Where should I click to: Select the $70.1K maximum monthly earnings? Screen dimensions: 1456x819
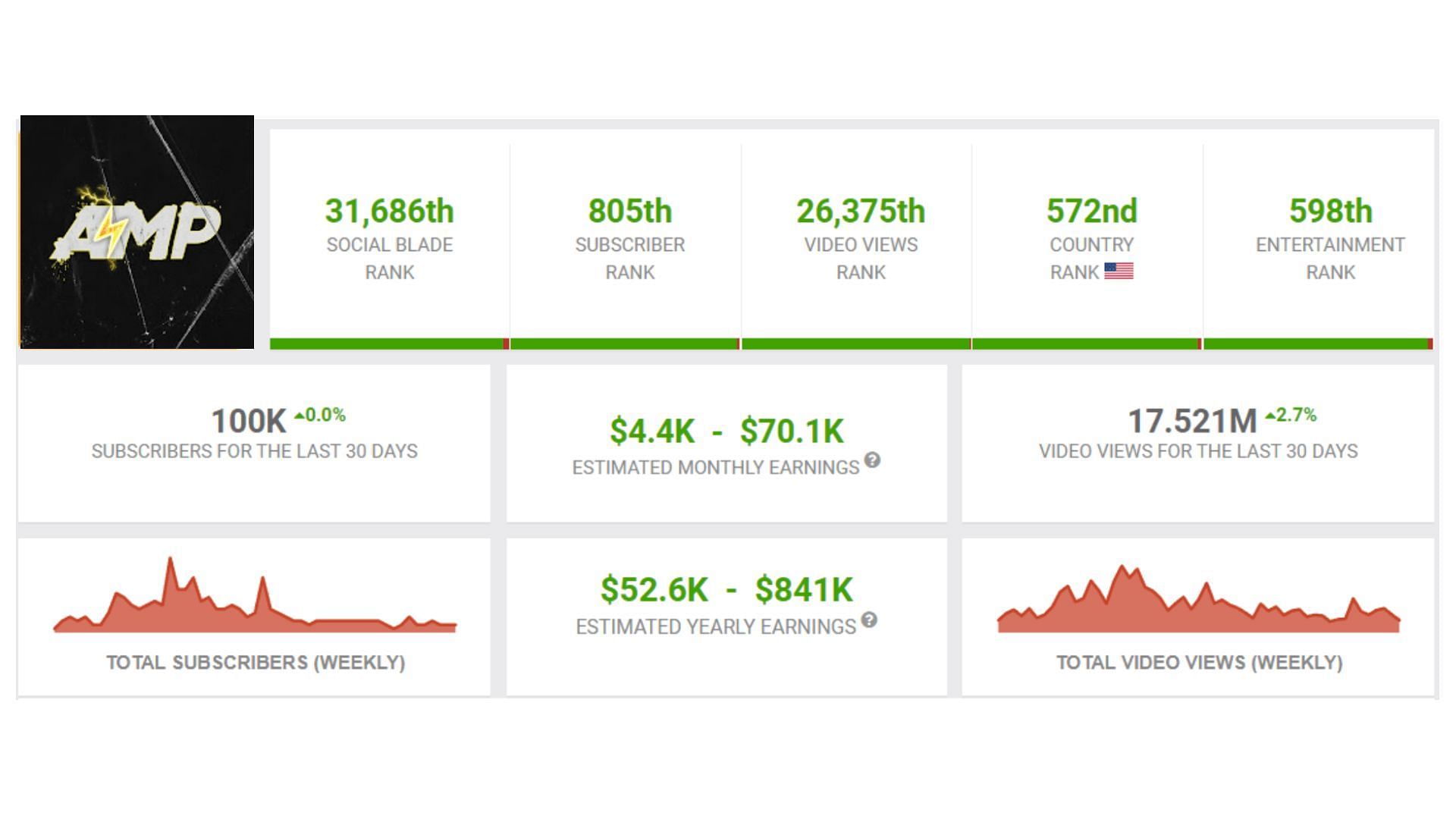[x=792, y=431]
